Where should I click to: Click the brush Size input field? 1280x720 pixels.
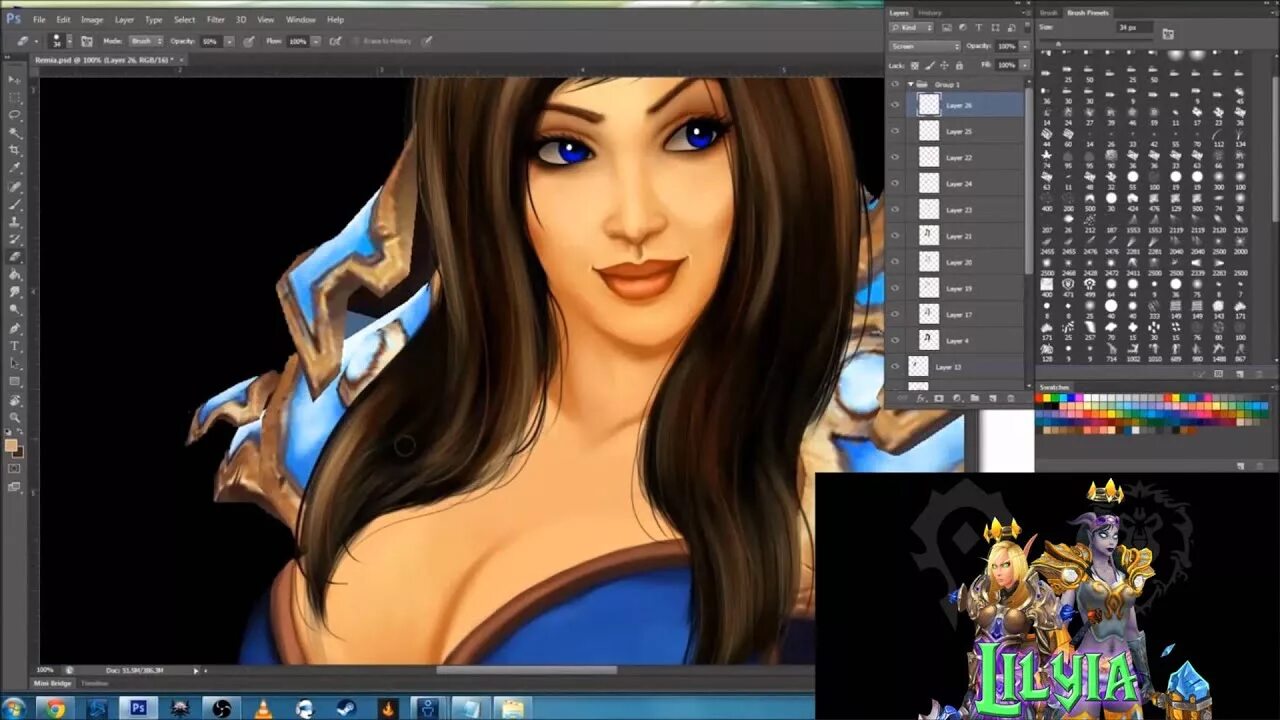(x=1135, y=28)
